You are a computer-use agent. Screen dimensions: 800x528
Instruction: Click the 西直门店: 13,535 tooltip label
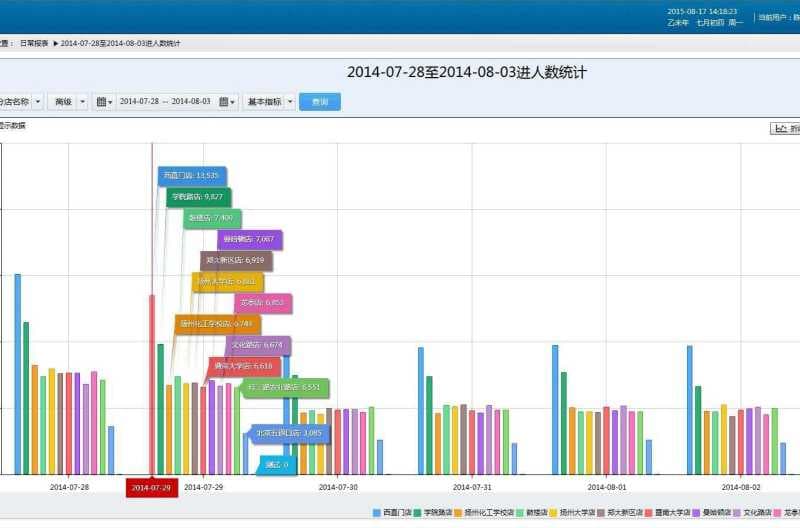[x=192, y=176]
